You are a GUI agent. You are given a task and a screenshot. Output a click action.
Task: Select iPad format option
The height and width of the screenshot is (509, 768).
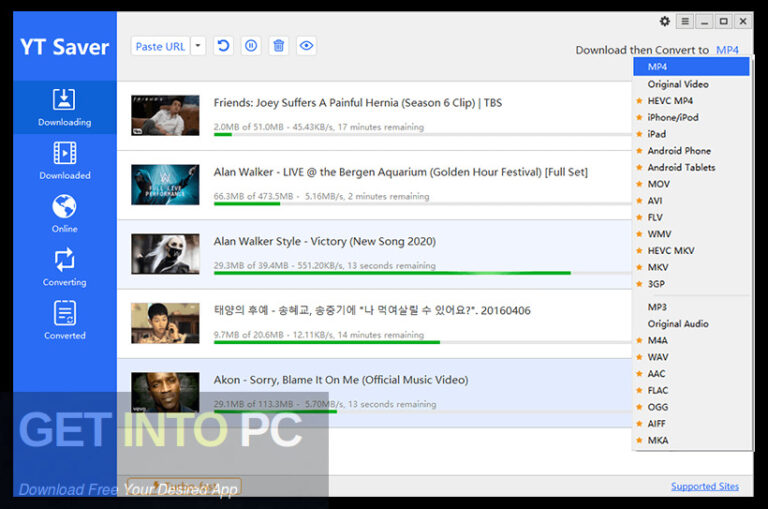click(691, 134)
